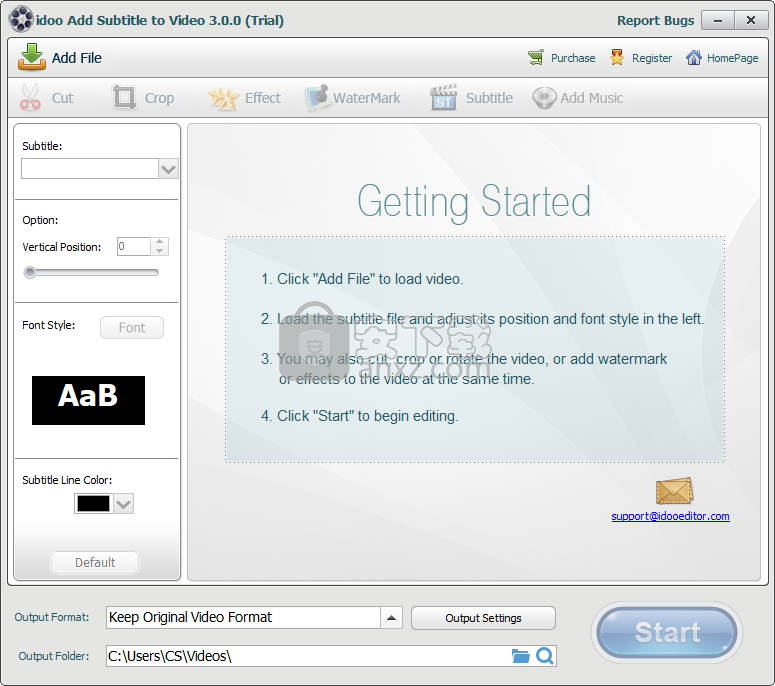
Task: Close the idoo Add Subtitle window
Action: coord(750,20)
